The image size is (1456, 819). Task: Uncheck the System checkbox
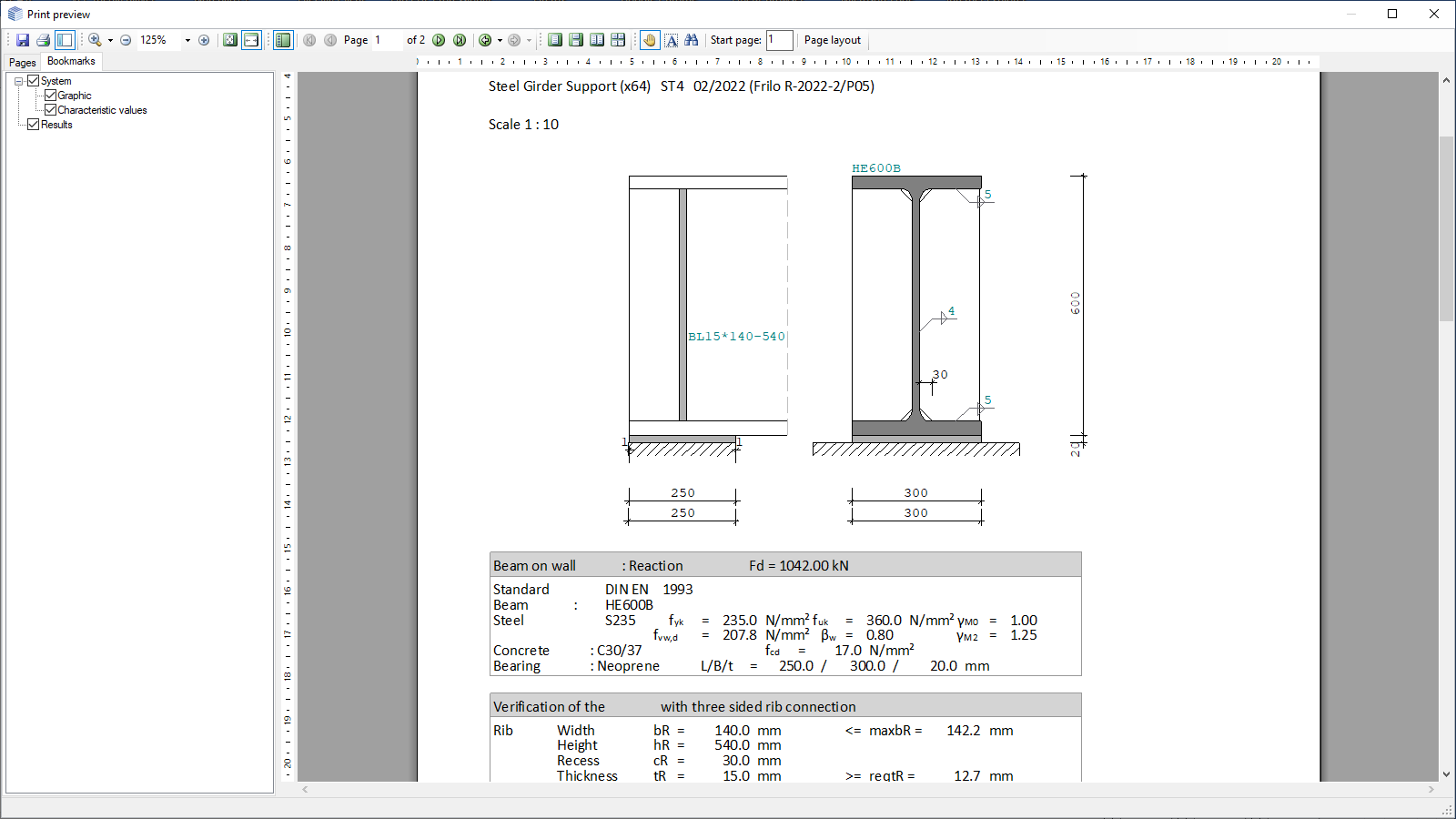pyautogui.click(x=34, y=81)
